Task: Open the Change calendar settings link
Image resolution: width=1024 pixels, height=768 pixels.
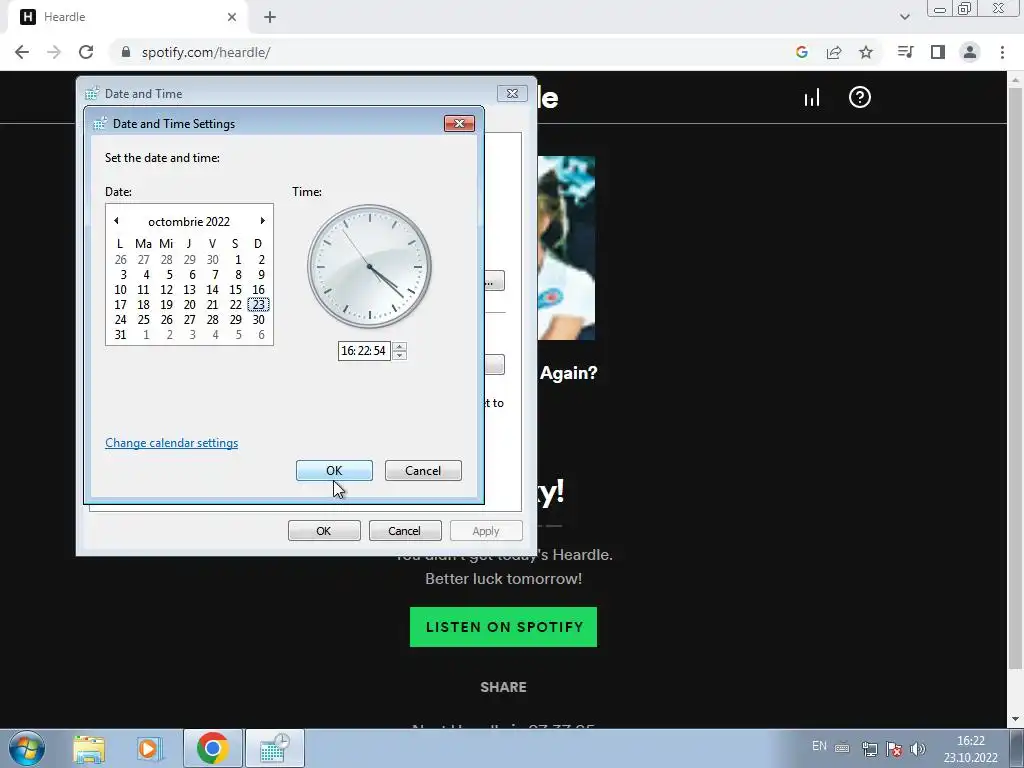Action: pos(172,443)
